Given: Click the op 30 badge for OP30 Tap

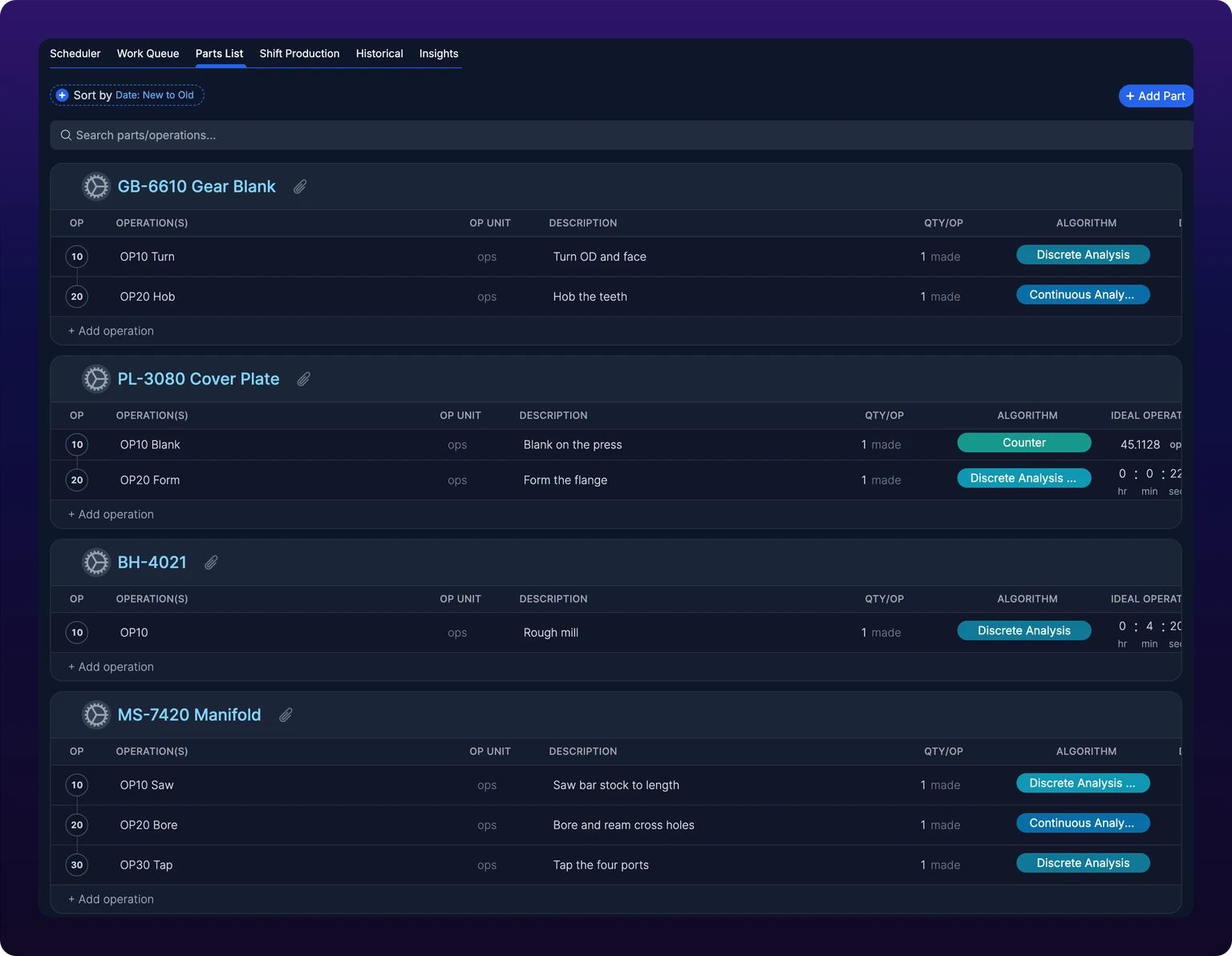Looking at the screenshot, I should (77, 865).
